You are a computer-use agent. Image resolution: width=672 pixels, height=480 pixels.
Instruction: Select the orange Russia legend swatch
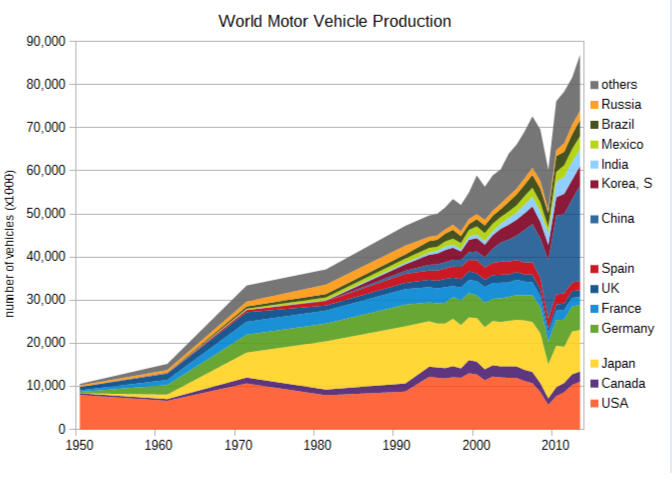(593, 105)
